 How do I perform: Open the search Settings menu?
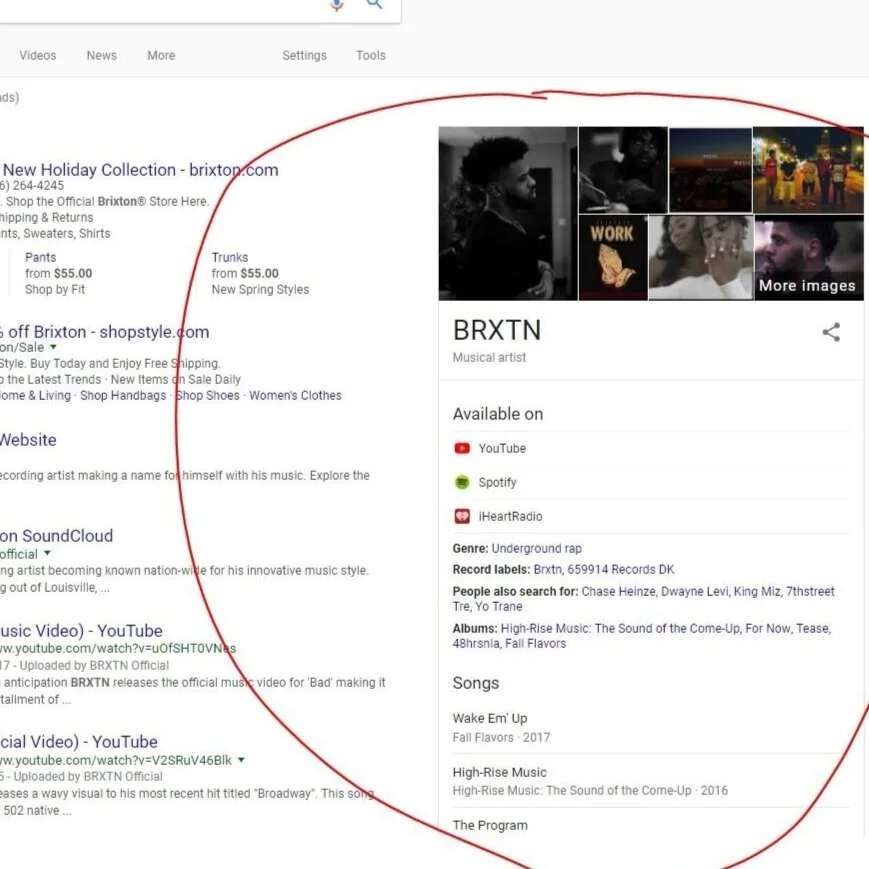[304, 55]
